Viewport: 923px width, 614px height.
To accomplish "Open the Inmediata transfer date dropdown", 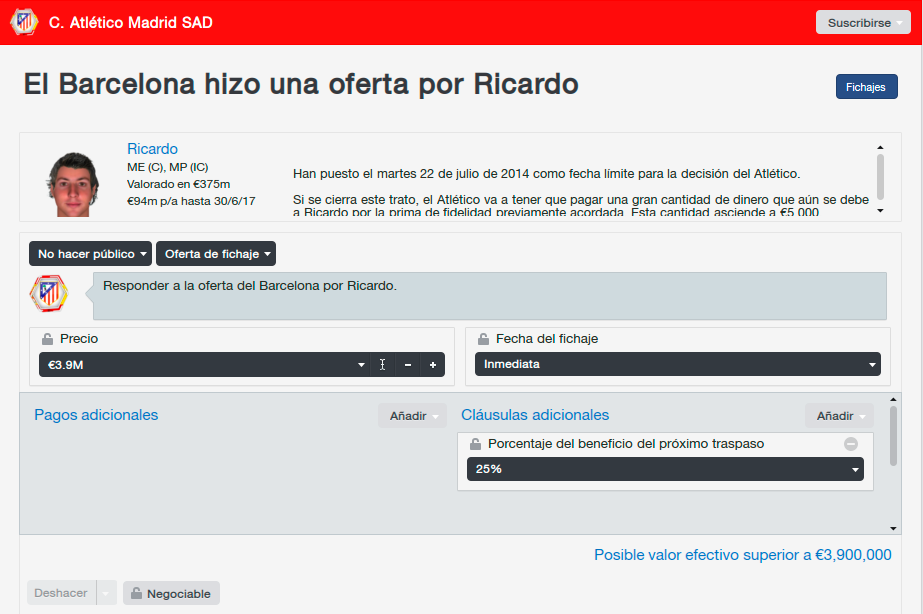I will (678, 364).
